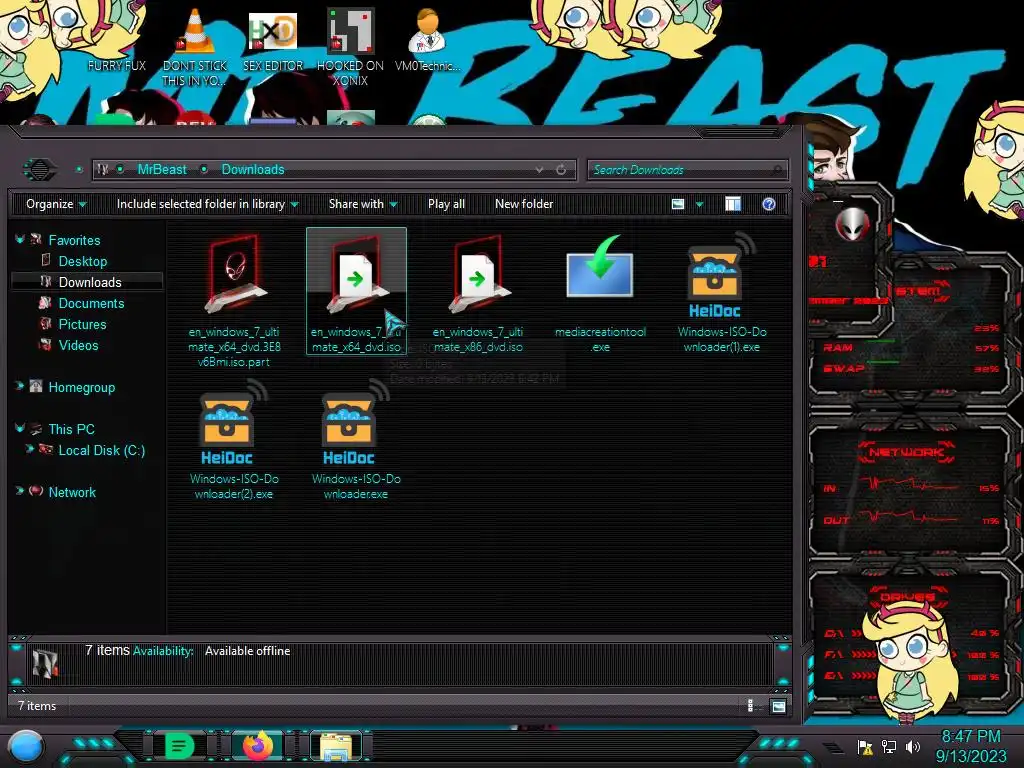Collapse the This PC tree node
This screenshot has height=768, width=1024.
point(20,428)
